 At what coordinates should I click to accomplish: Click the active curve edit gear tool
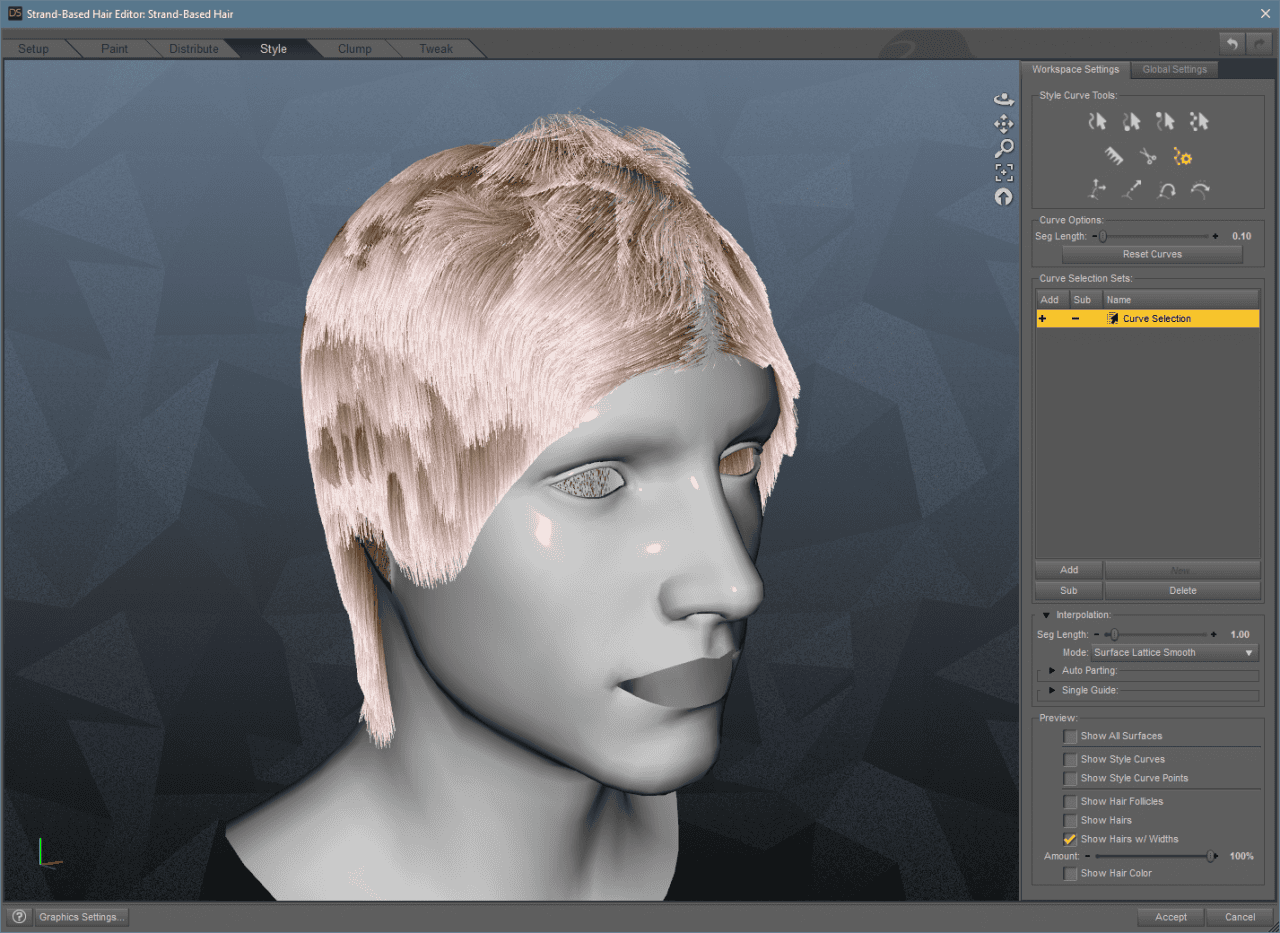coord(1181,156)
